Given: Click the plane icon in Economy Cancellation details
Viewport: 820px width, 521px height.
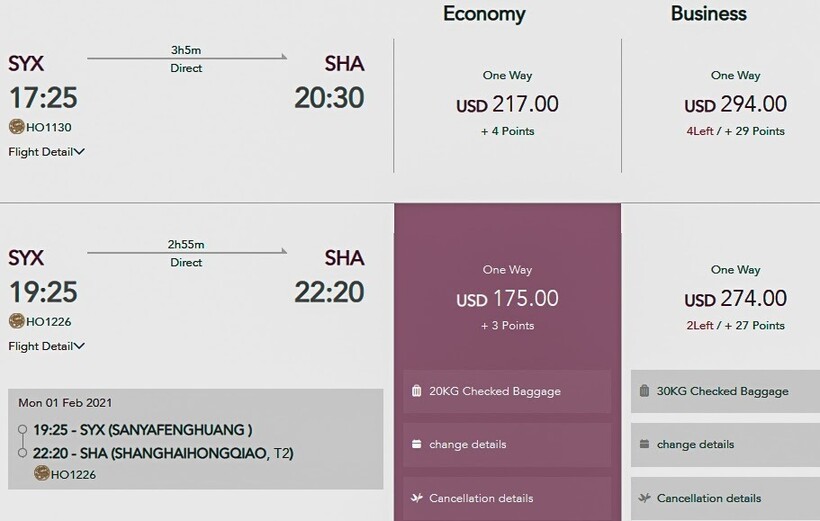Looking at the screenshot, I should coord(416,497).
